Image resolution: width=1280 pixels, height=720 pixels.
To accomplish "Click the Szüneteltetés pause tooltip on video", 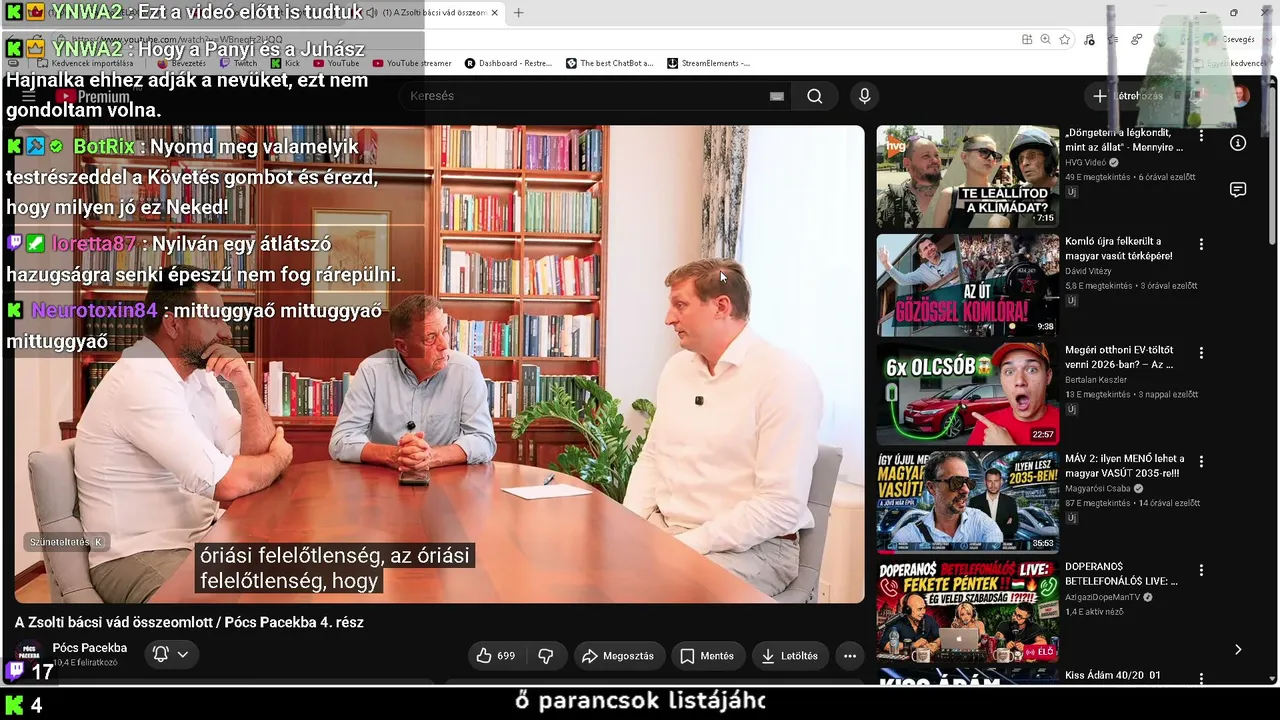I will pos(66,542).
